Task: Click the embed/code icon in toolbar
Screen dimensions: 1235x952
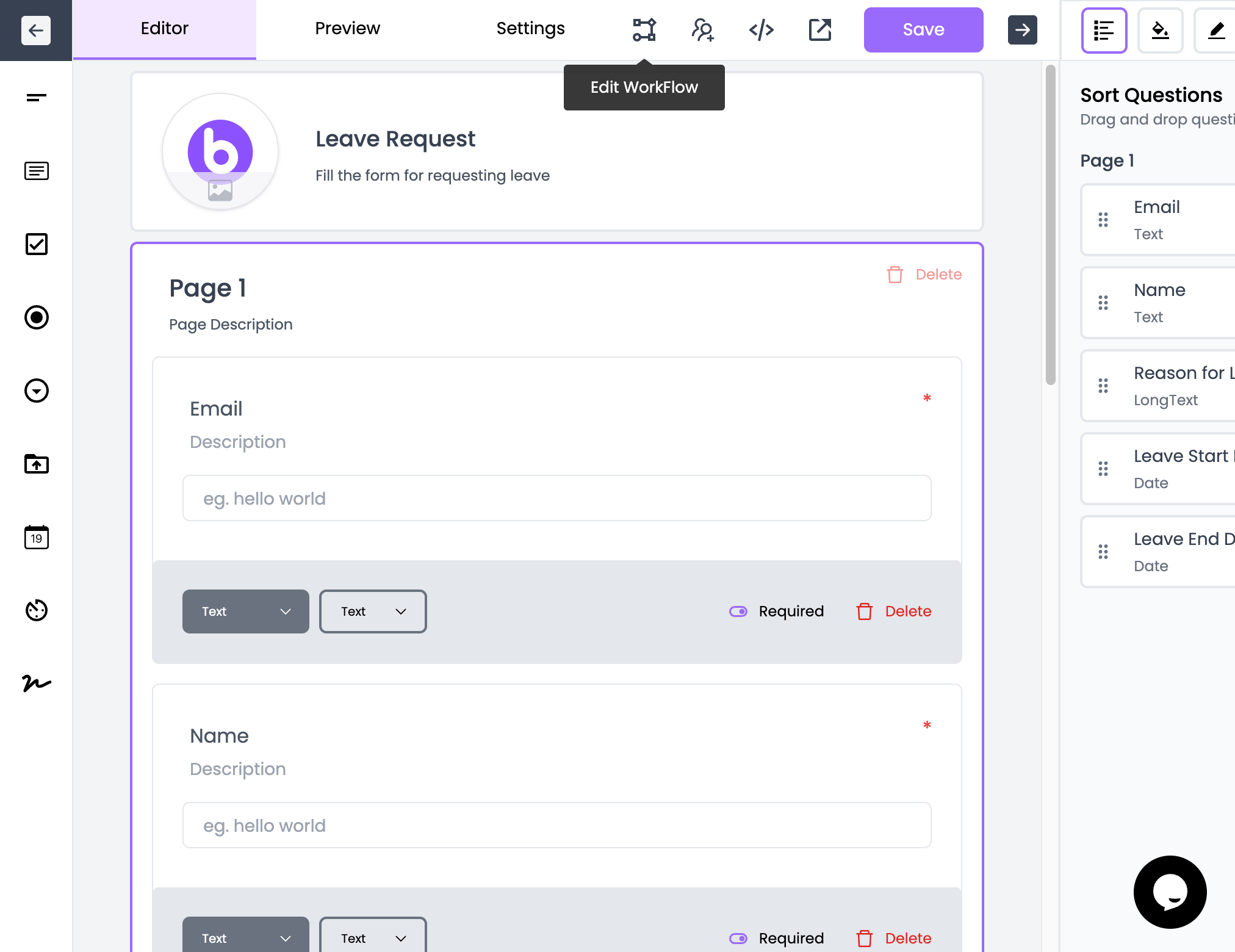Action: click(x=762, y=28)
